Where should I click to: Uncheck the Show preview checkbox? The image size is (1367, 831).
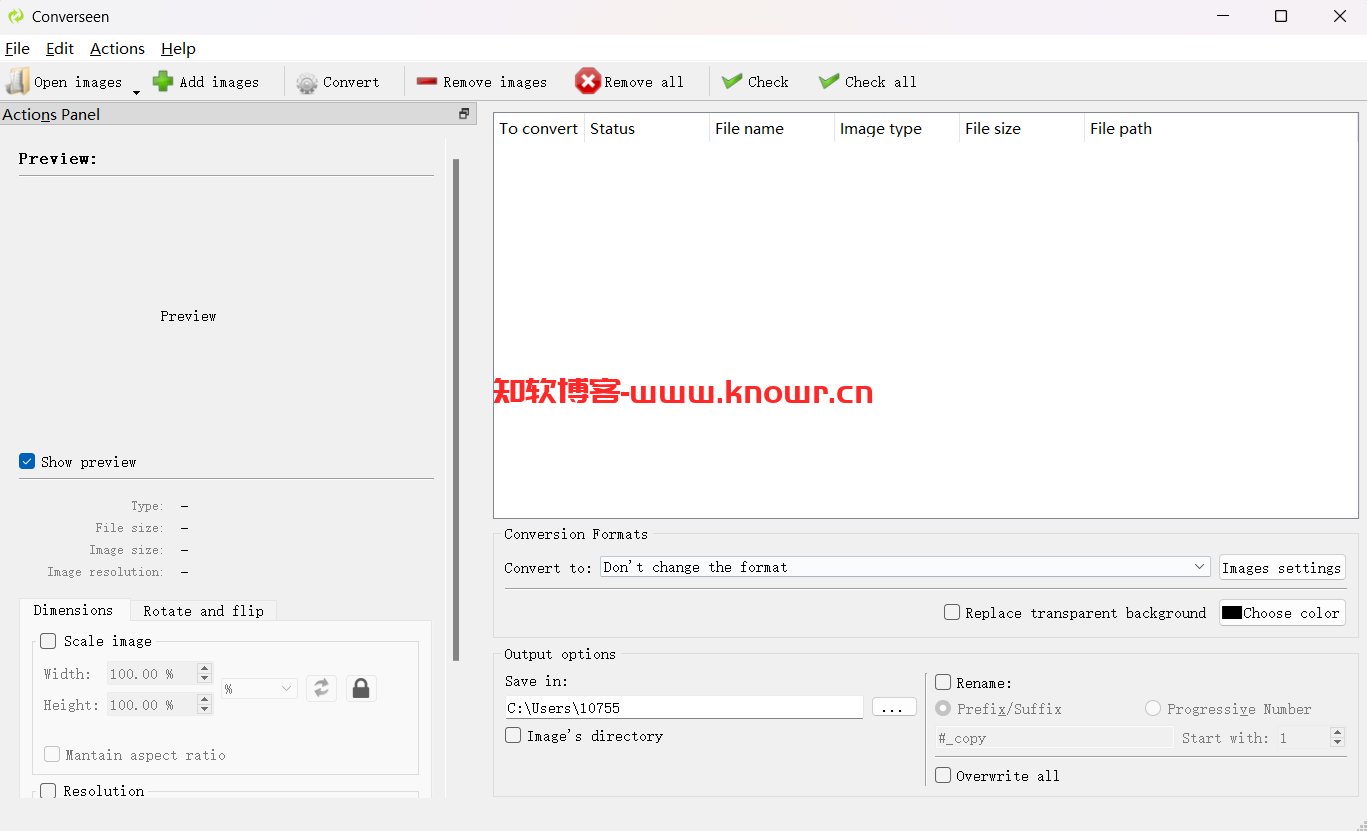[27, 461]
